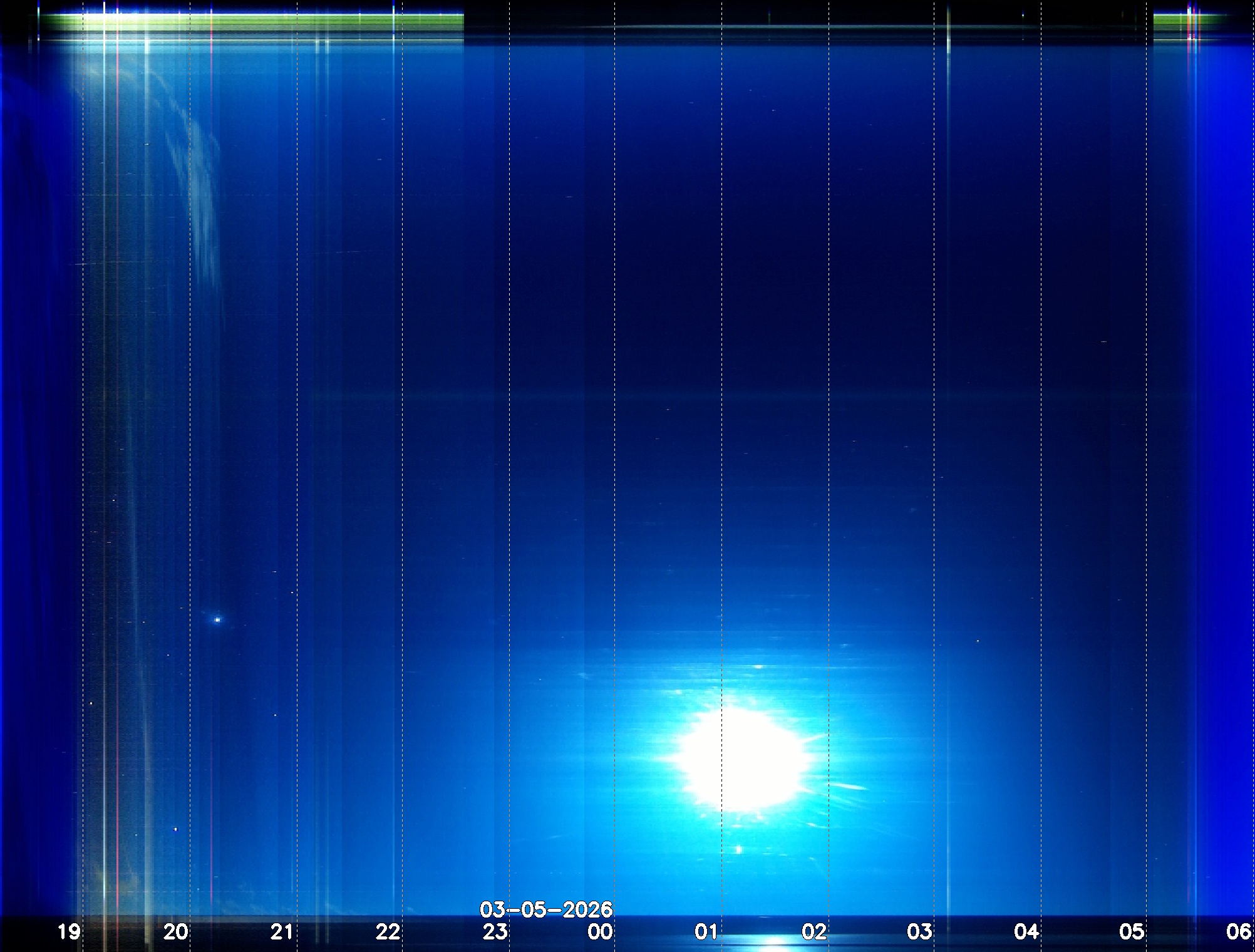This screenshot has width=1255, height=952.
Task: Click the moon reflection at bottom edge
Action: click(775, 941)
